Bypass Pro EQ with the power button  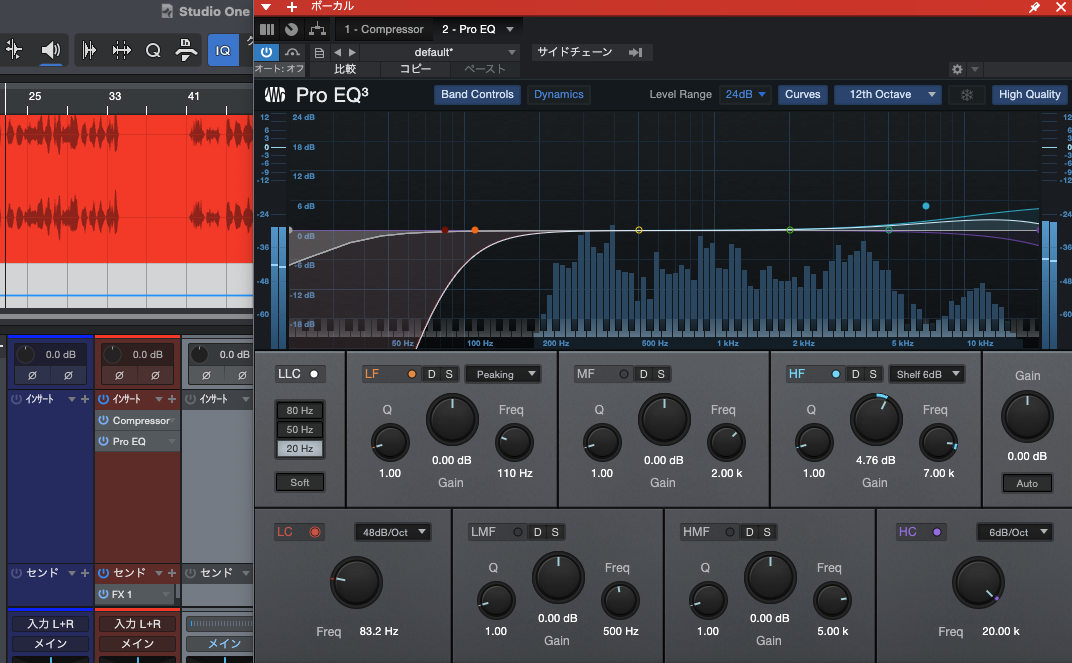pyautogui.click(x=266, y=52)
